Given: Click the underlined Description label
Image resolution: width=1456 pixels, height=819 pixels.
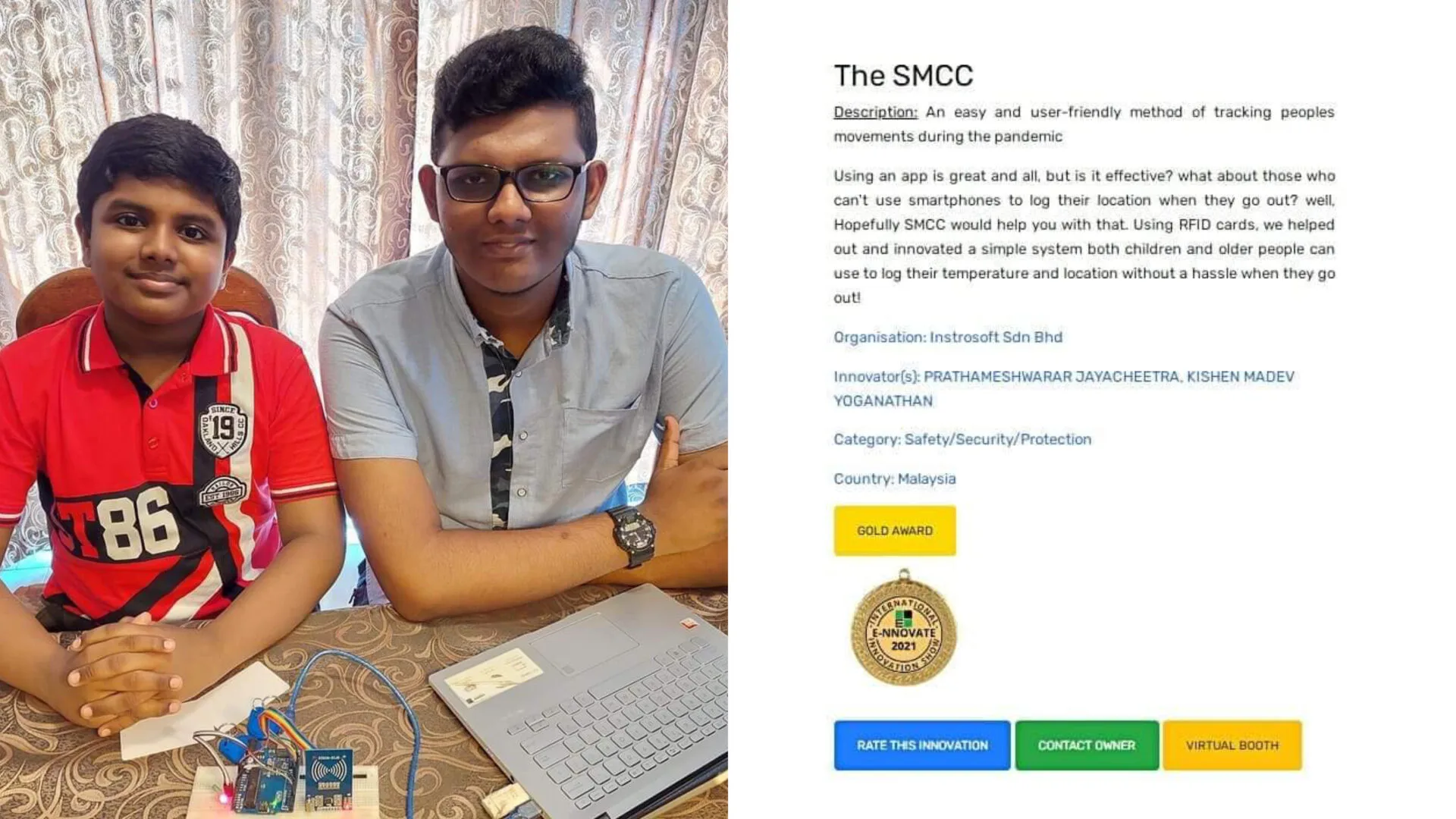Looking at the screenshot, I should coord(875,112).
